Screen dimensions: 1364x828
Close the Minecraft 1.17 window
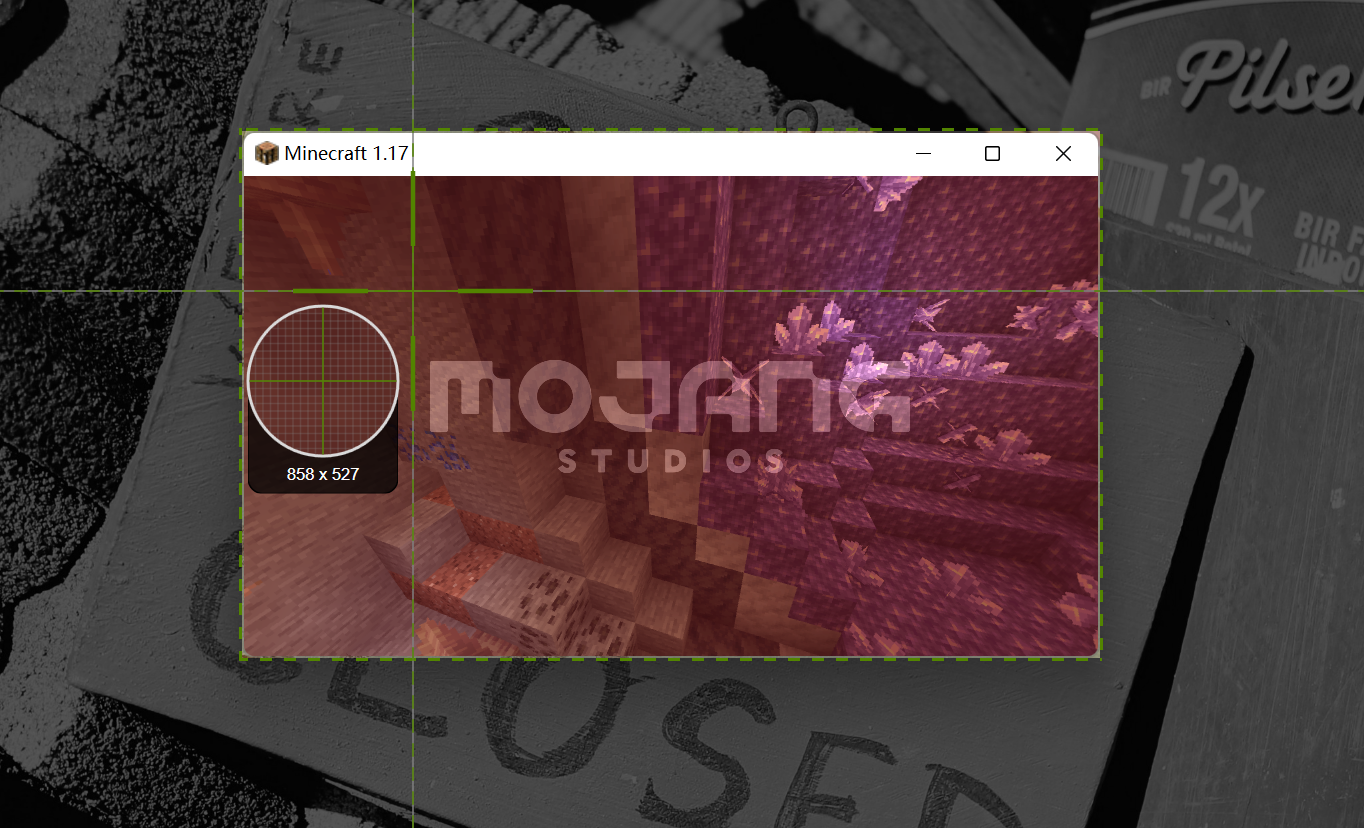click(1063, 153)
